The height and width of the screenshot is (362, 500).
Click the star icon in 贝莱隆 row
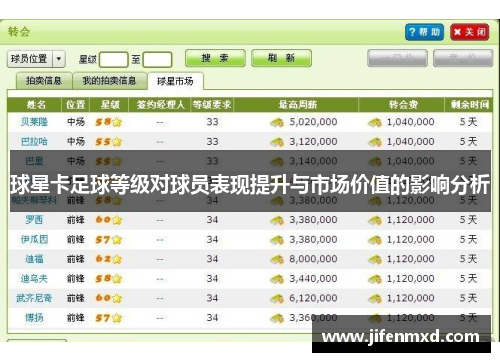pos(117,122)
